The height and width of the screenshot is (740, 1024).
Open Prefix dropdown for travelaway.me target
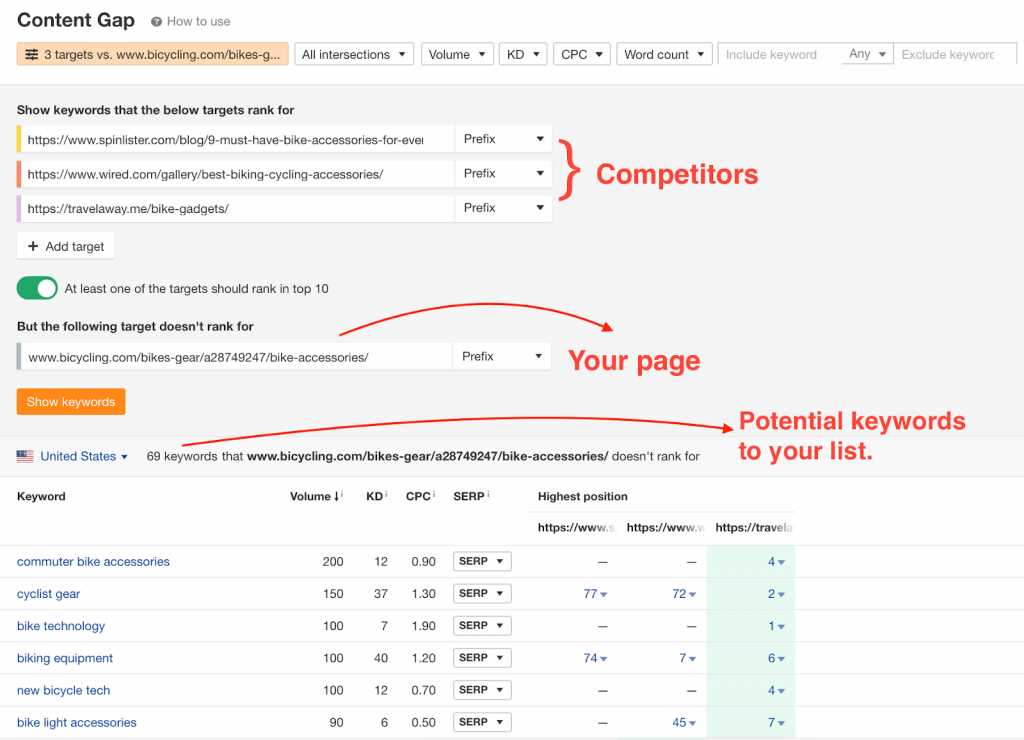coord(504,208)
